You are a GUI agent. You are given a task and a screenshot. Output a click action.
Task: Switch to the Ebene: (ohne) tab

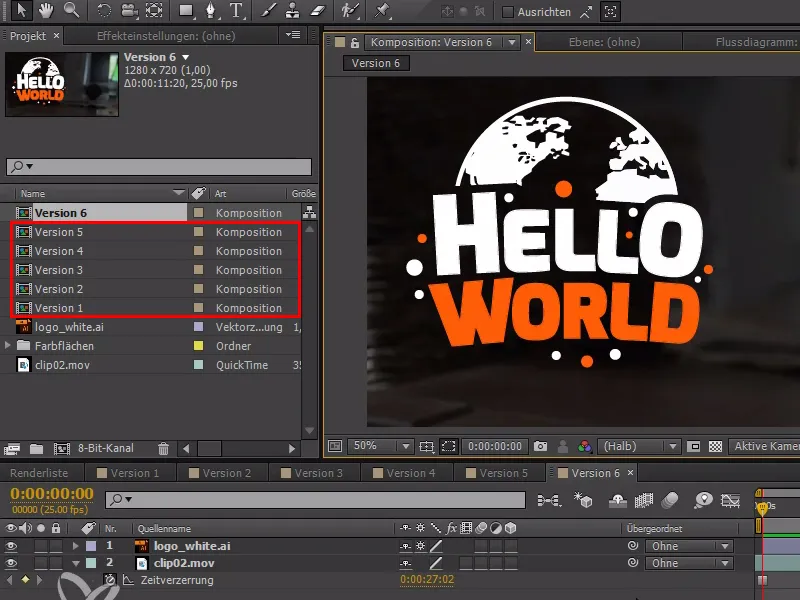tap(605, 42)
